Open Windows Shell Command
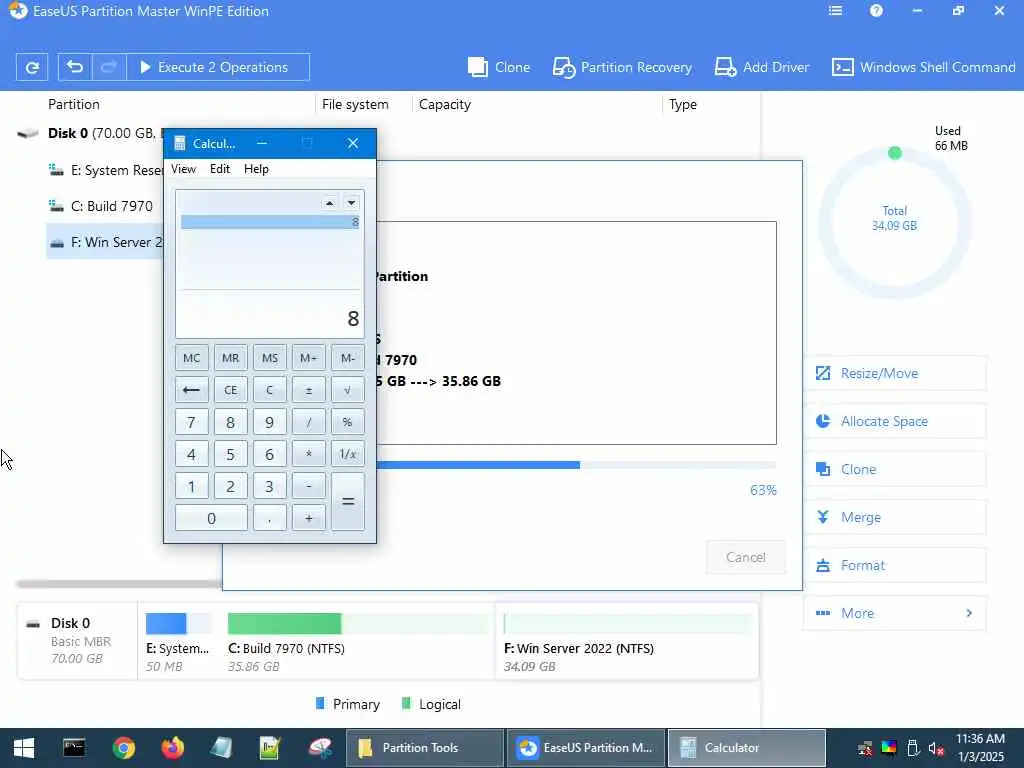The height and width of the screenshot is (768, 1024). coord(923,67)
